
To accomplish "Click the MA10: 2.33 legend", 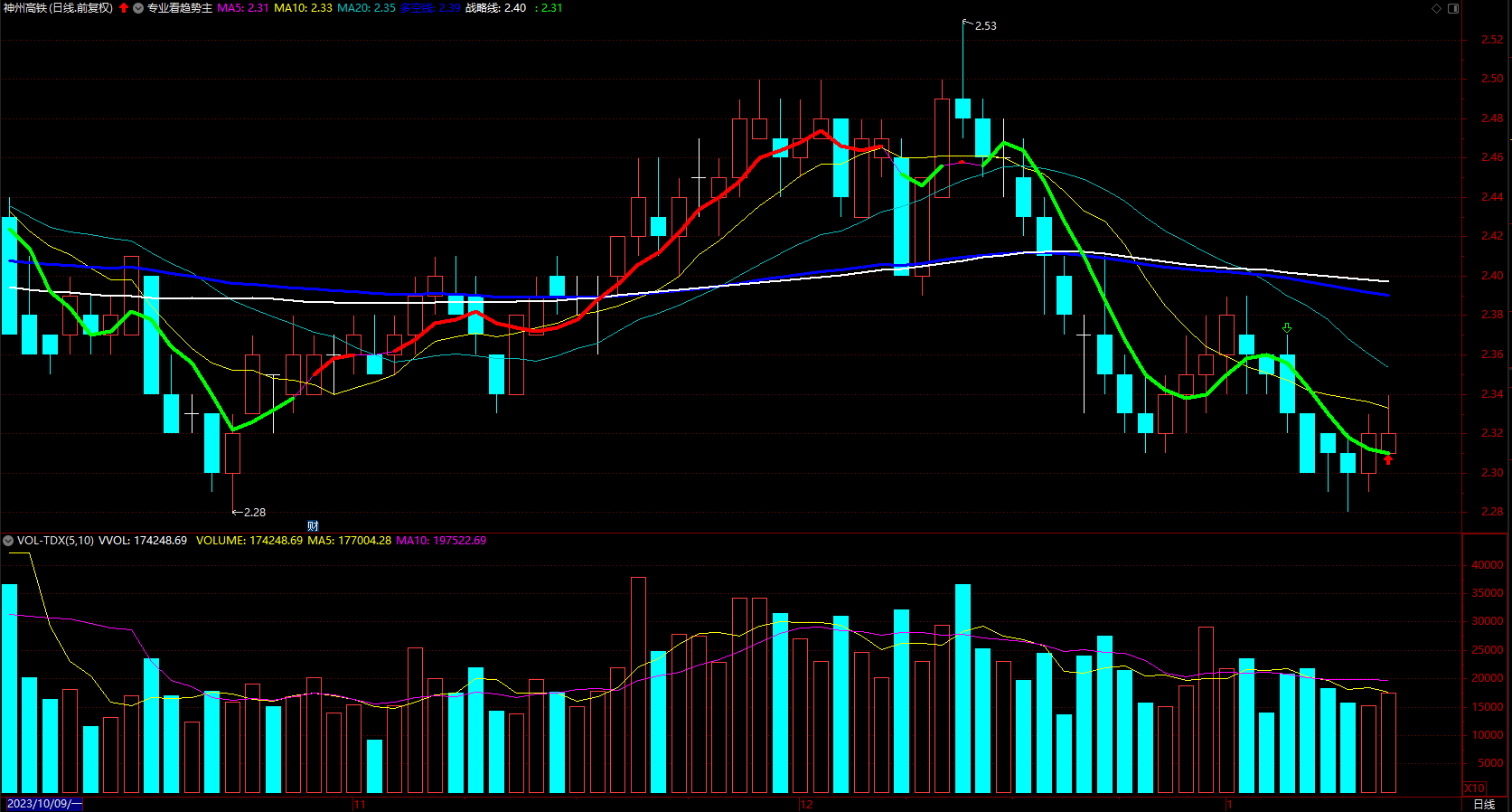I will coord(304,8).
